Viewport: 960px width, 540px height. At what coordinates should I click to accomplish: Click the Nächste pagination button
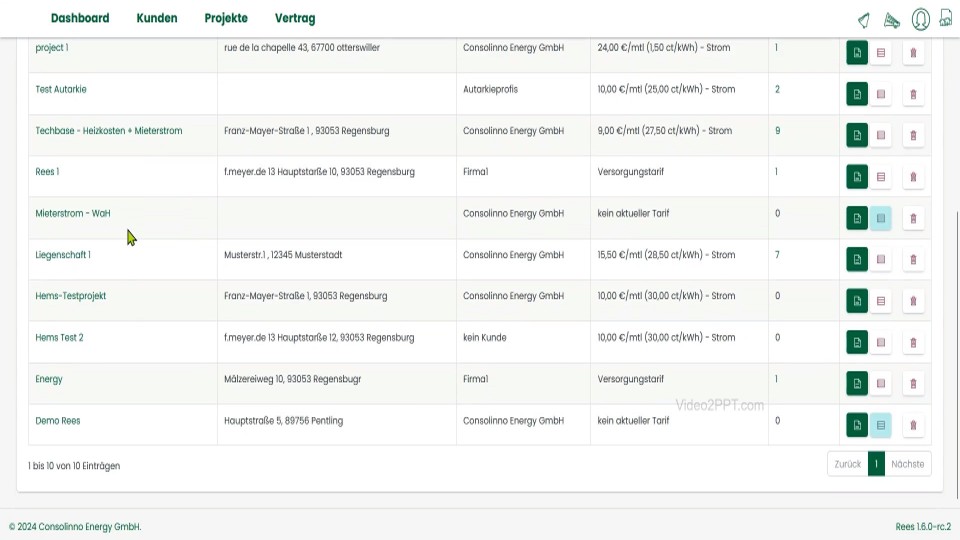[907, 464]
